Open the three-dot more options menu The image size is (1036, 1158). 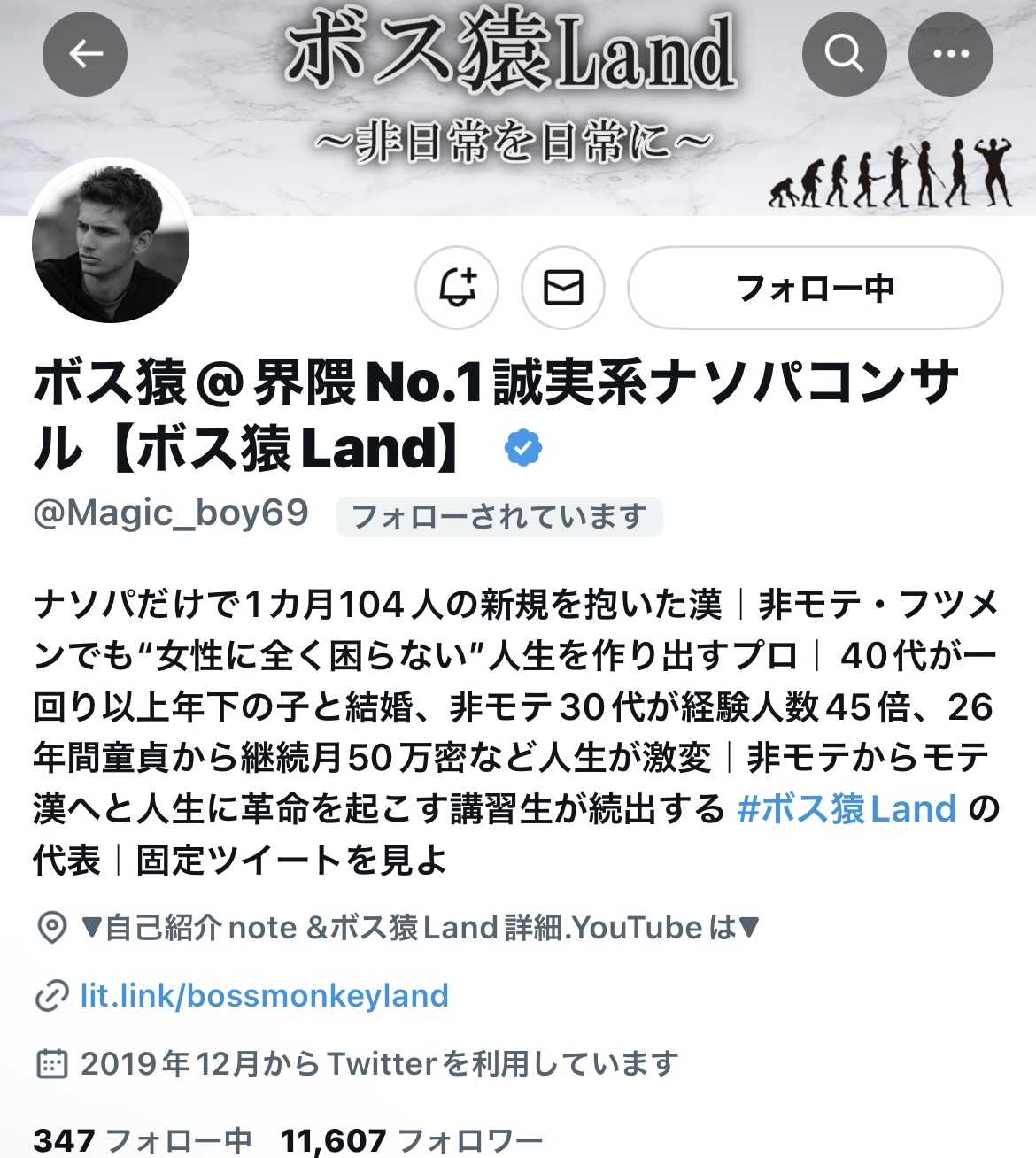coord(951,54)
